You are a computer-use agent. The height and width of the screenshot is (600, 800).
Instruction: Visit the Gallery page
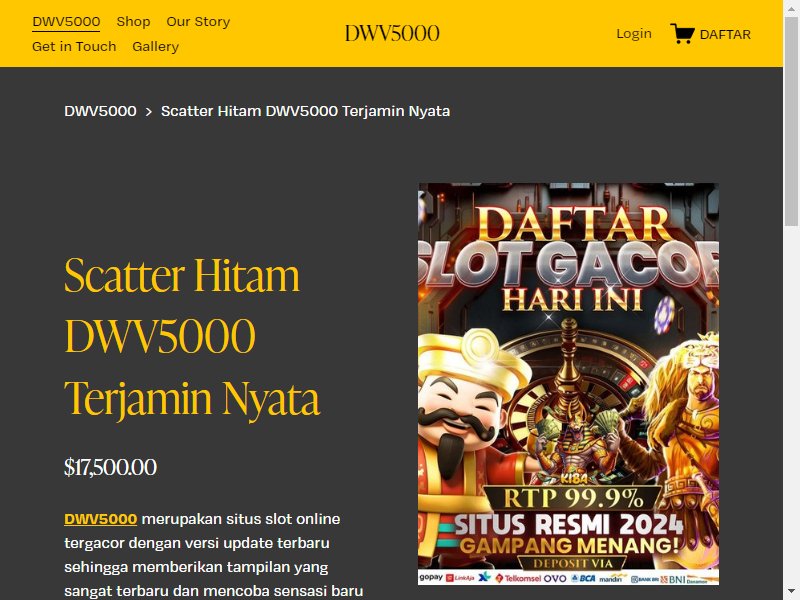156,46
